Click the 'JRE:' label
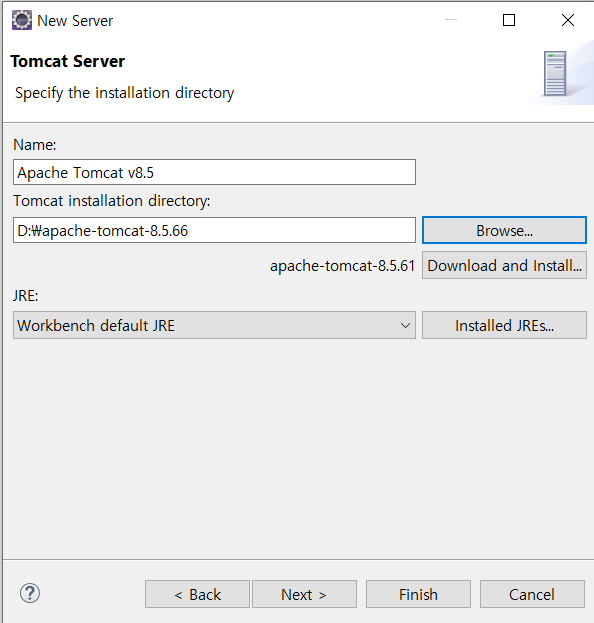 26,296
